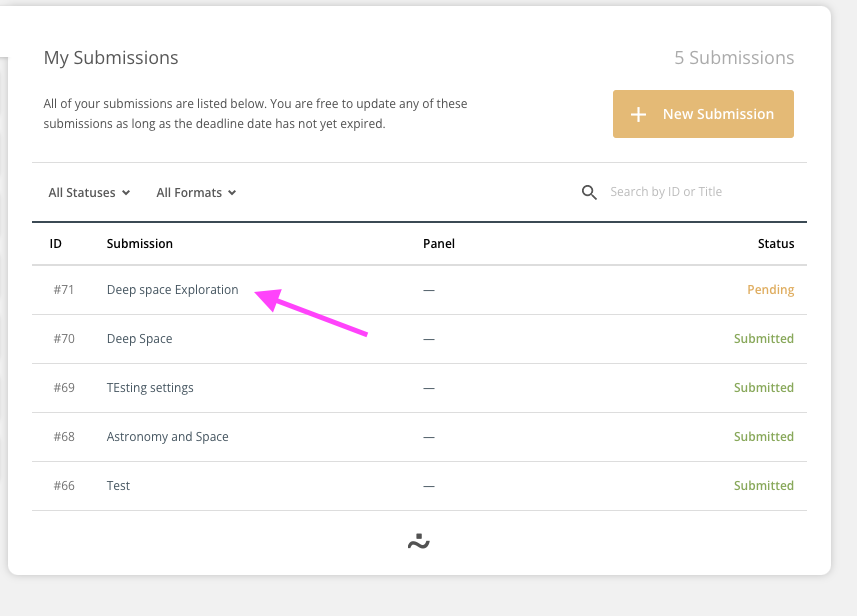The image size is (857, 616).
Task: Click the 5 Submissions counter
Action: (x=734, y=58)
